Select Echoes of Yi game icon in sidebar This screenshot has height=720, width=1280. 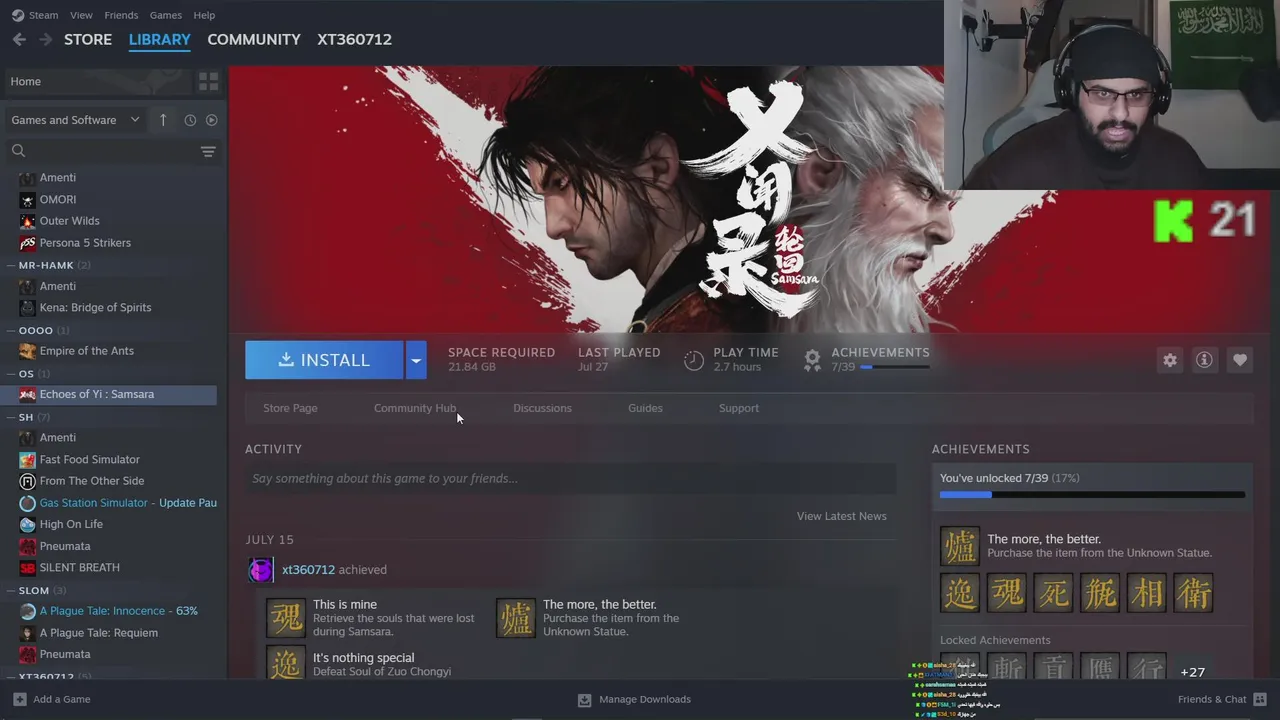click(27, 394)
